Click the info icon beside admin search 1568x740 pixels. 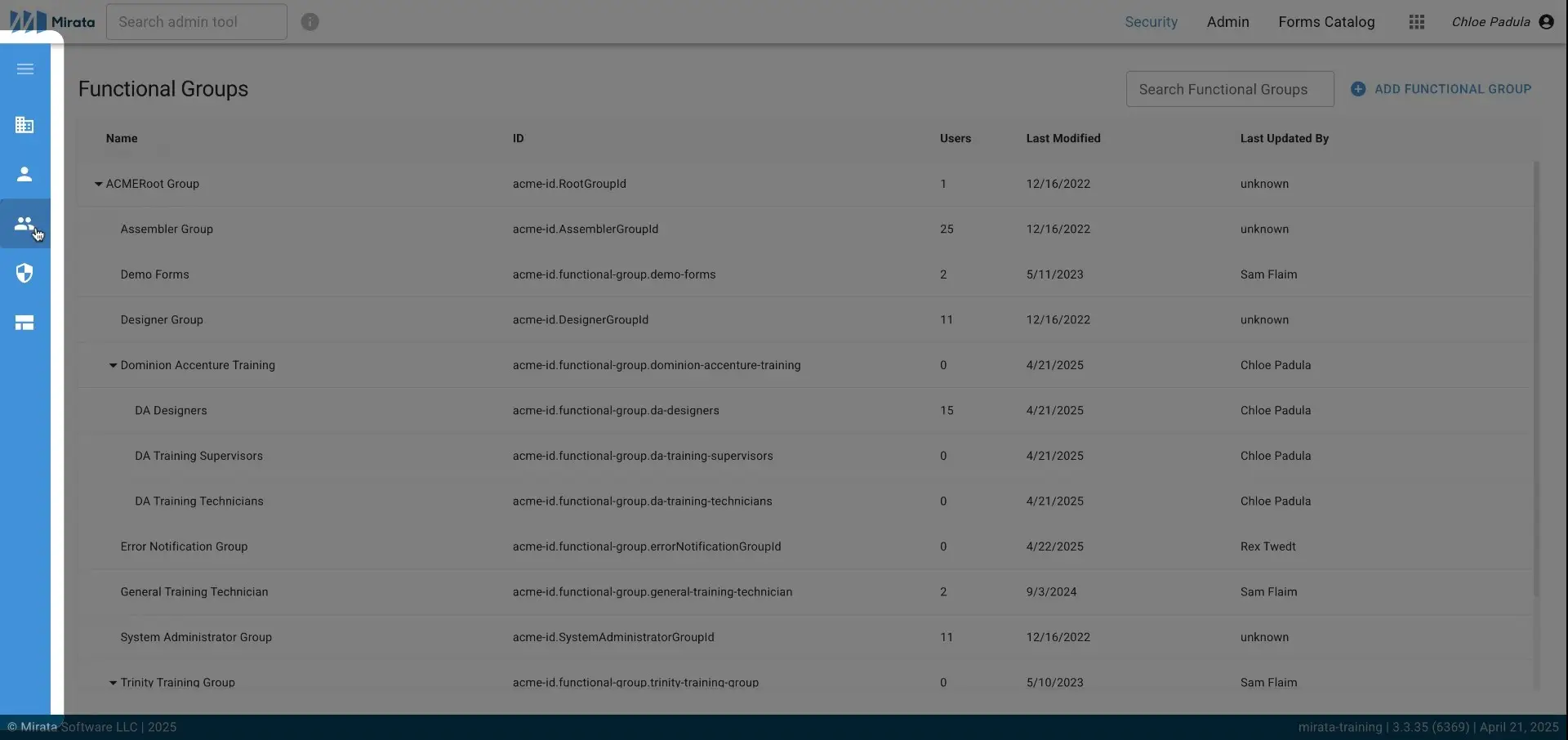tap(310, 21)
